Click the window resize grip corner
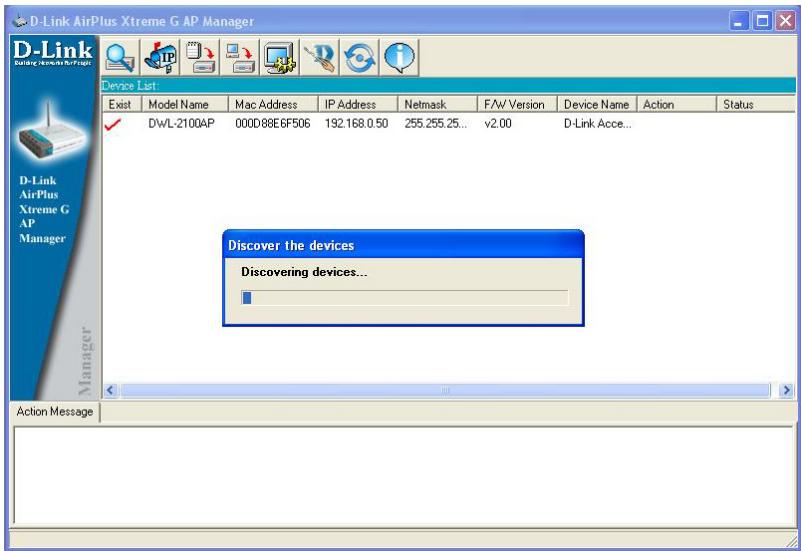The image size is (801, 551). click(x=791, y=541)
